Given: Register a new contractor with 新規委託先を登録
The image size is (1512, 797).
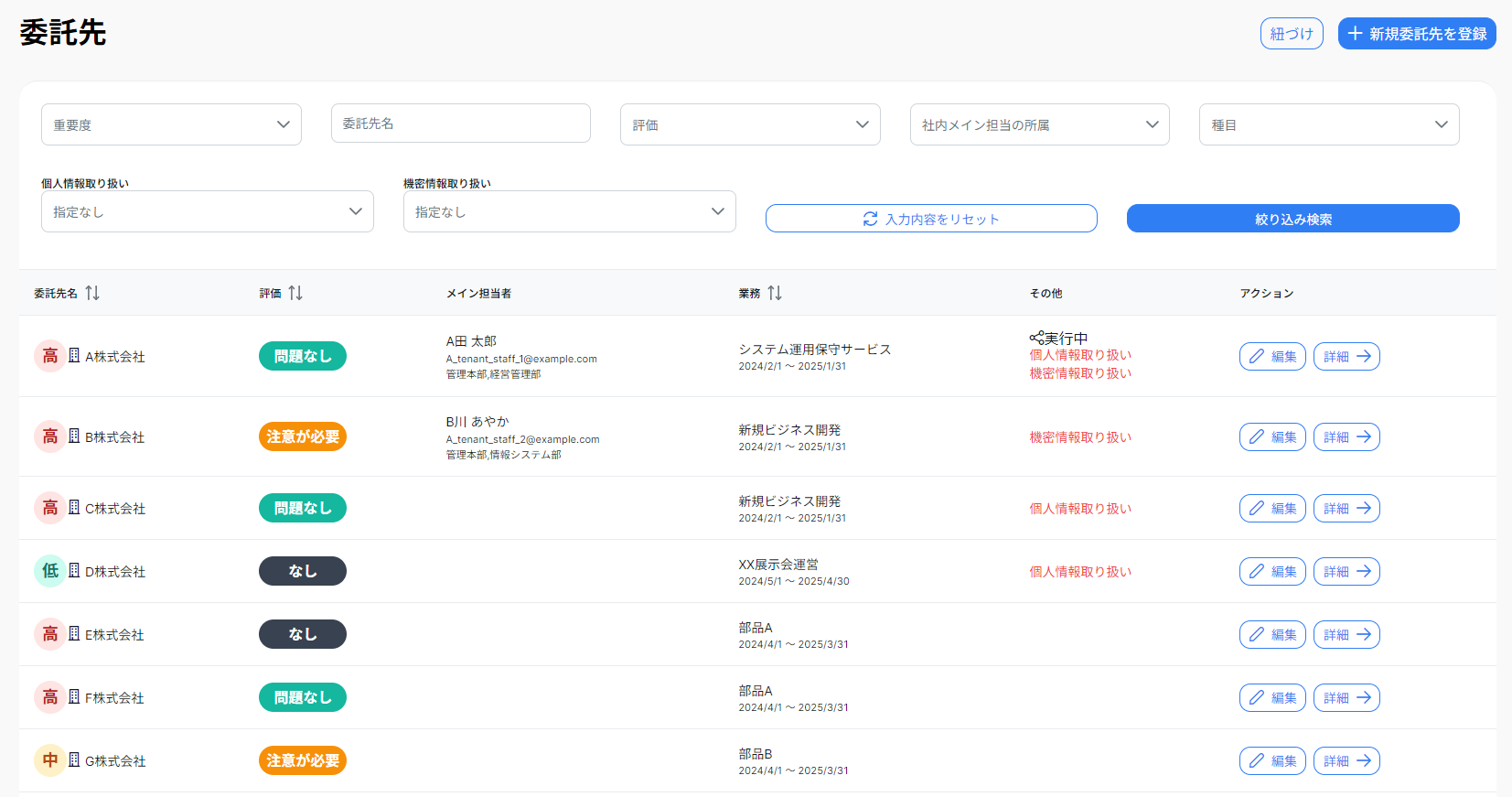Looking at the screenshot, I should [1417, 34].
